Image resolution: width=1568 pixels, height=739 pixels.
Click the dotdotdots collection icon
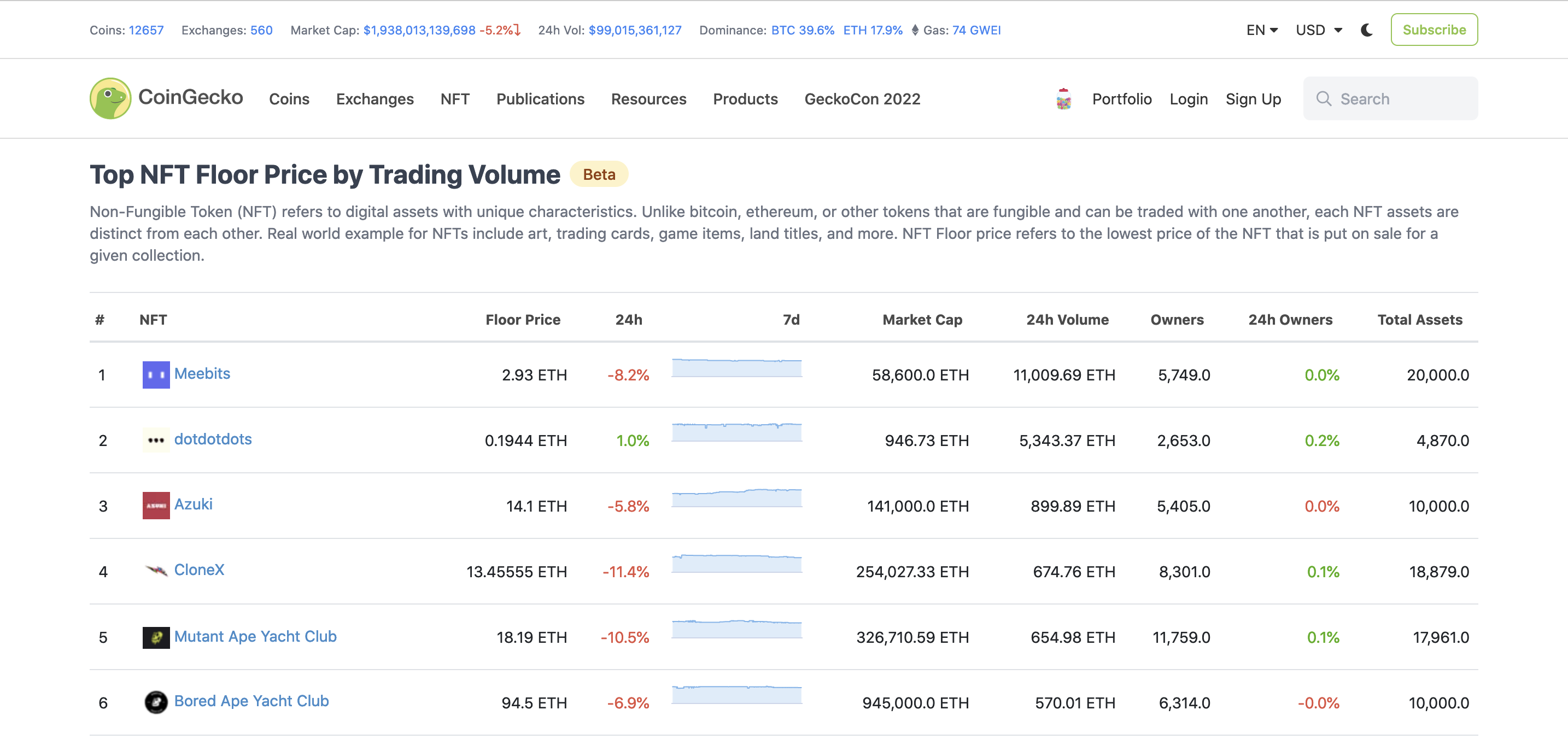156,440
